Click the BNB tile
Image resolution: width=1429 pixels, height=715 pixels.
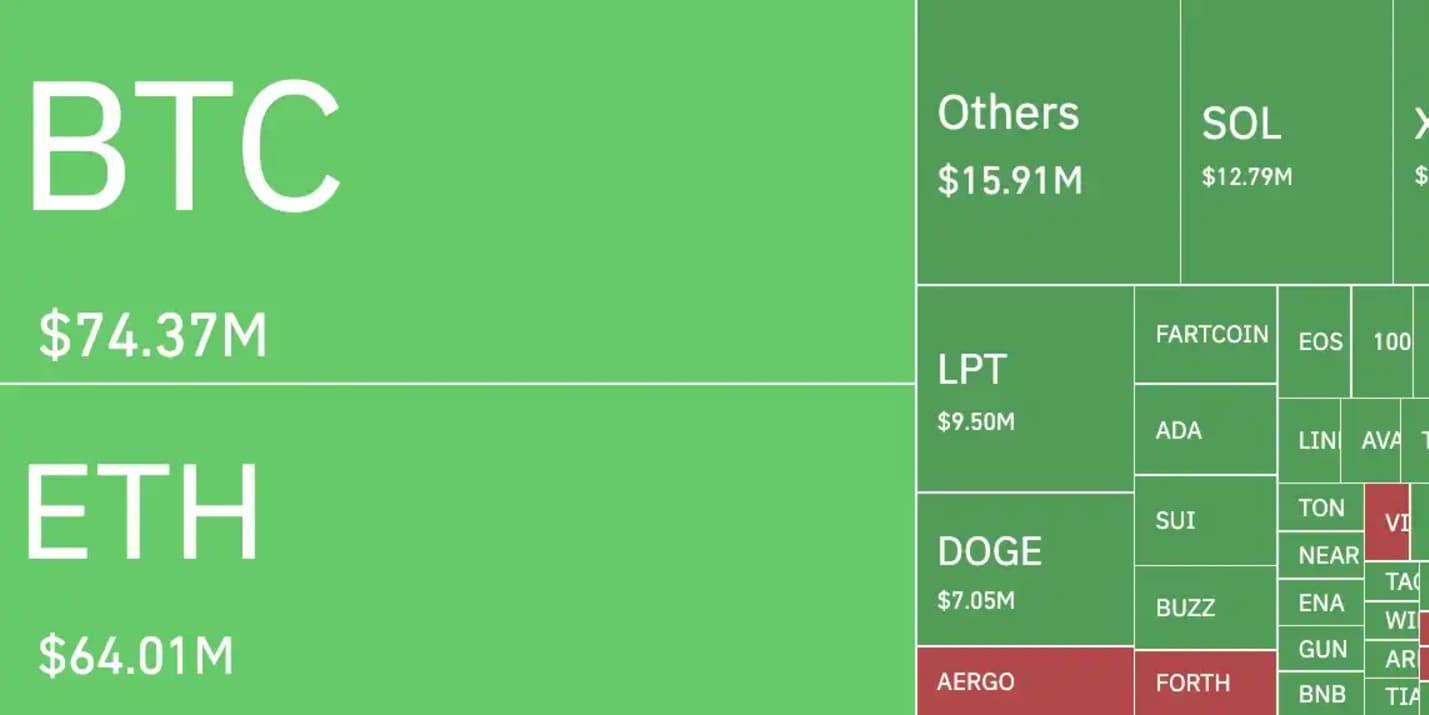click(1321, 694)
